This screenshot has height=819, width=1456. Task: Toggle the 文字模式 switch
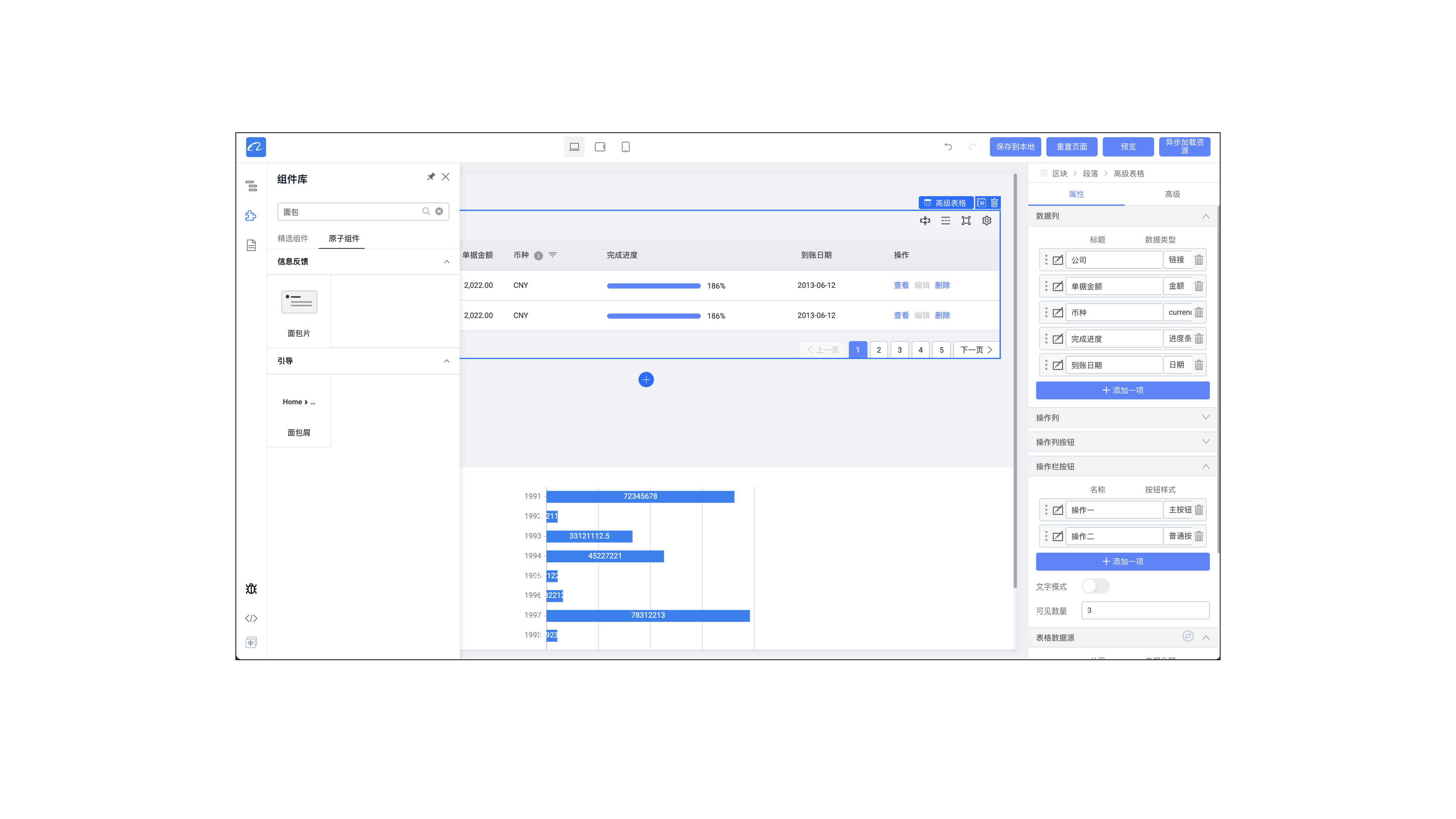coord(1095,586)
